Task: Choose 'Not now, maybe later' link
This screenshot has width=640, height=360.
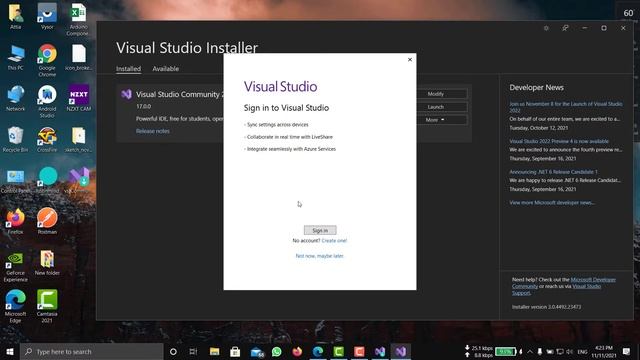Action: click(x=320, y=256)
